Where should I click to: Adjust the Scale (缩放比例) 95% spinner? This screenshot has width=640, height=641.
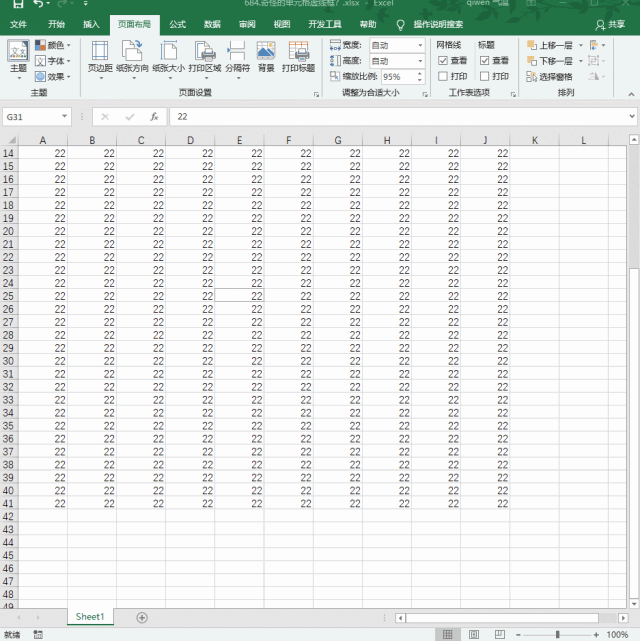(419, 76)
